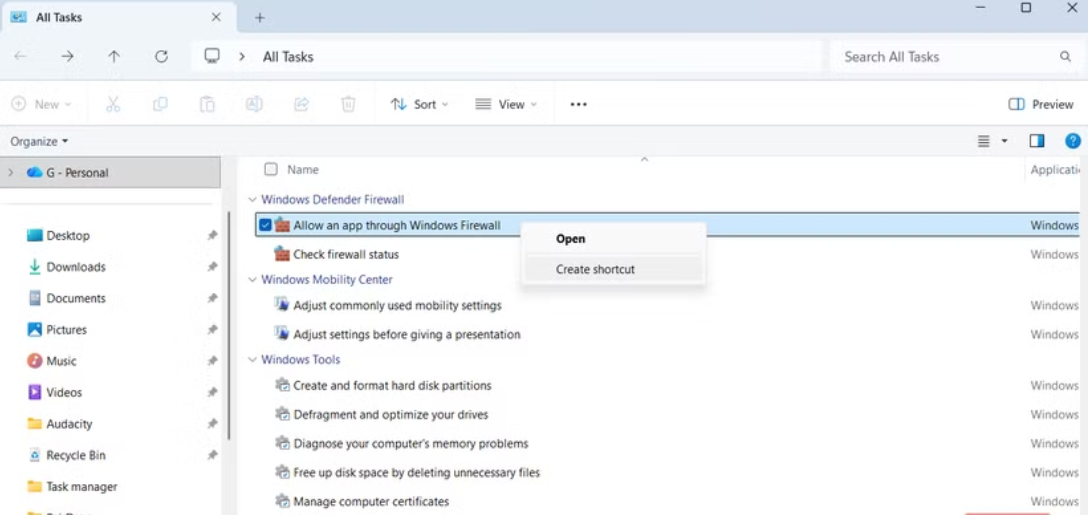The image size is (1088, 515).
Task: Click the Delete trash can icon
Action: [x=348, y=104]
